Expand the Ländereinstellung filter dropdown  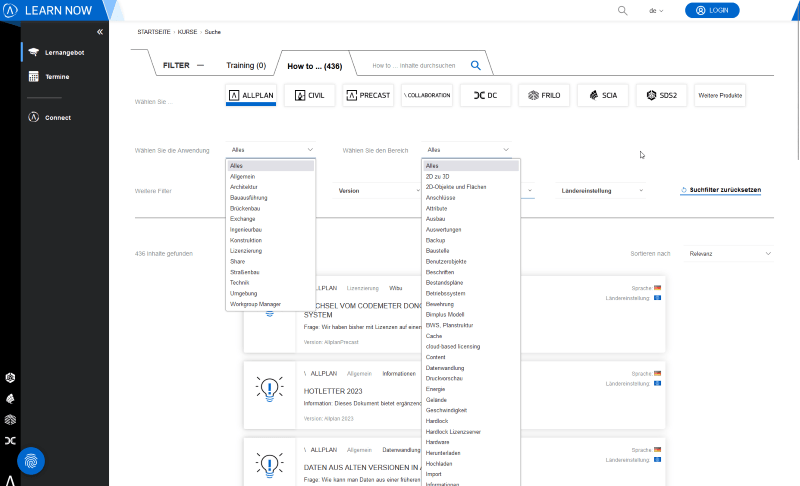pos(602,190)
